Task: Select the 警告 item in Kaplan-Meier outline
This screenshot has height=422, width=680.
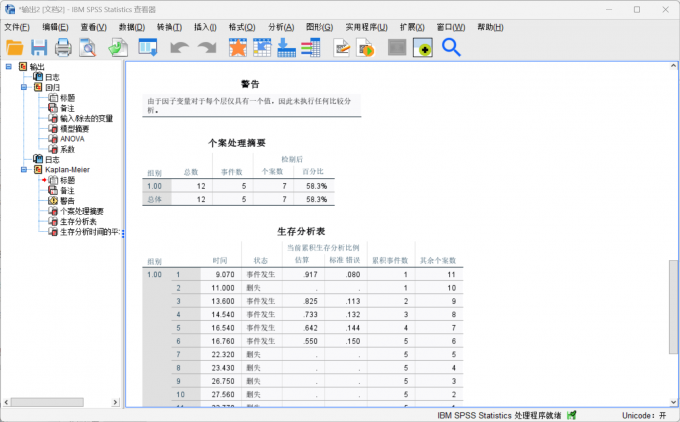Action: [x=67, y=201]
